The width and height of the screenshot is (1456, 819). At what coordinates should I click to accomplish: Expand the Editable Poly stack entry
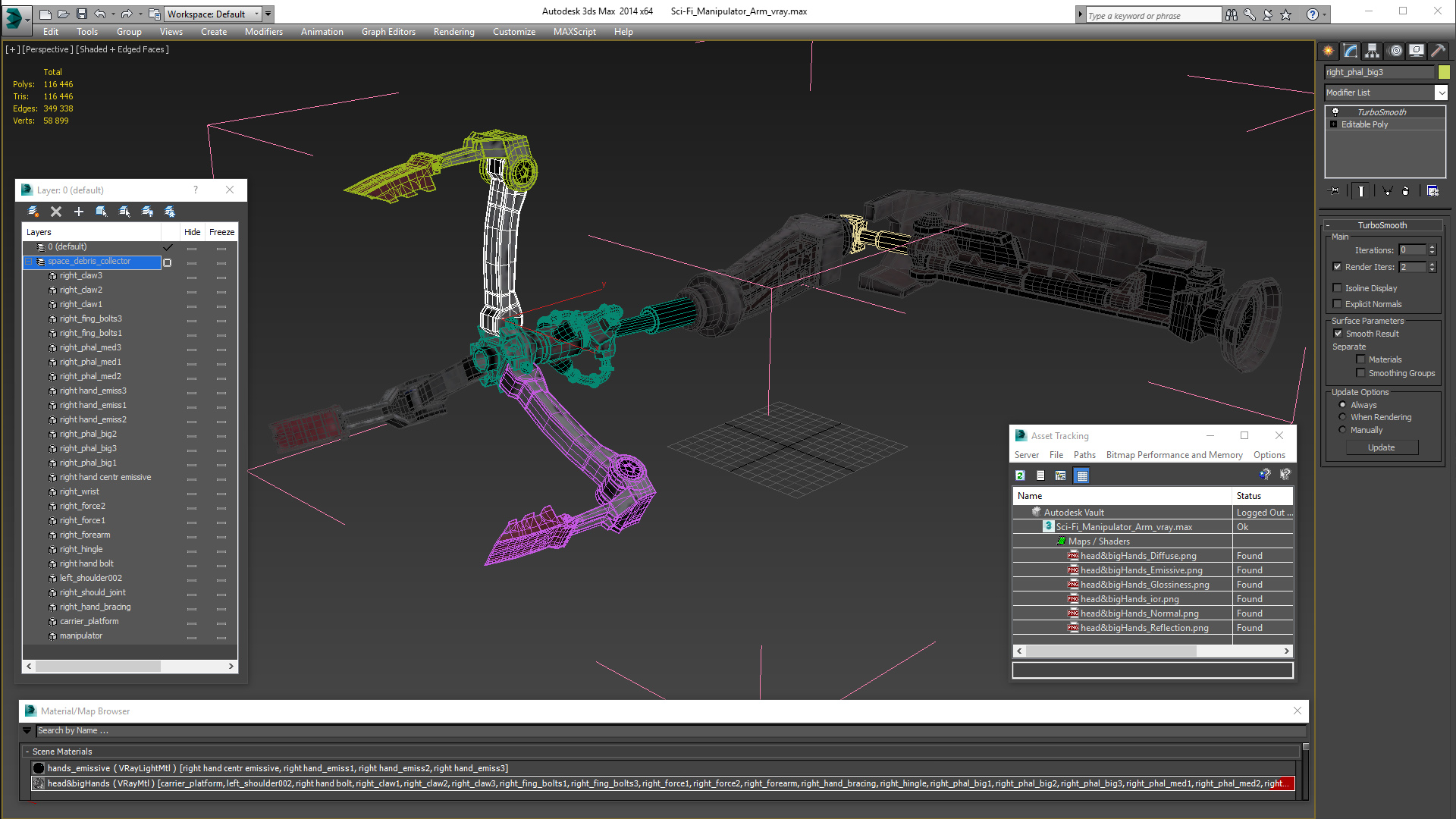pyautogui.click(x=1334, y=124)
